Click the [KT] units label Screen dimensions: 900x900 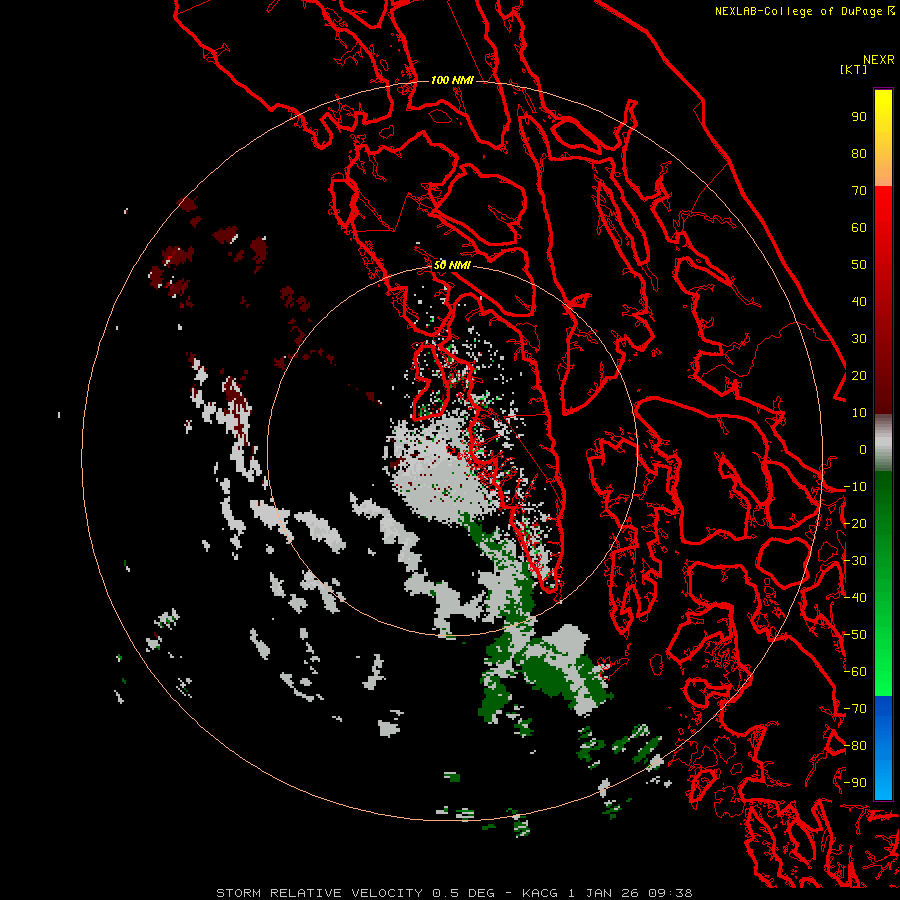853,69
